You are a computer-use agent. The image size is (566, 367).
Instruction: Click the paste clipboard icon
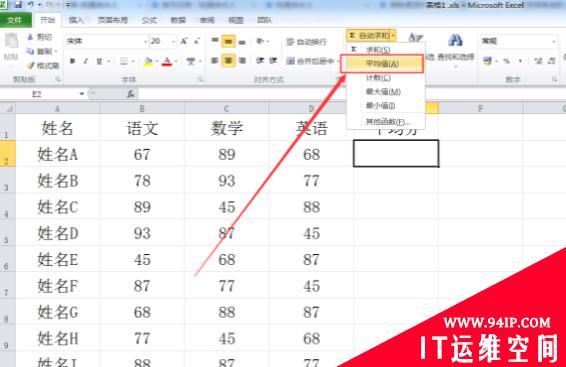coord(11,41)
